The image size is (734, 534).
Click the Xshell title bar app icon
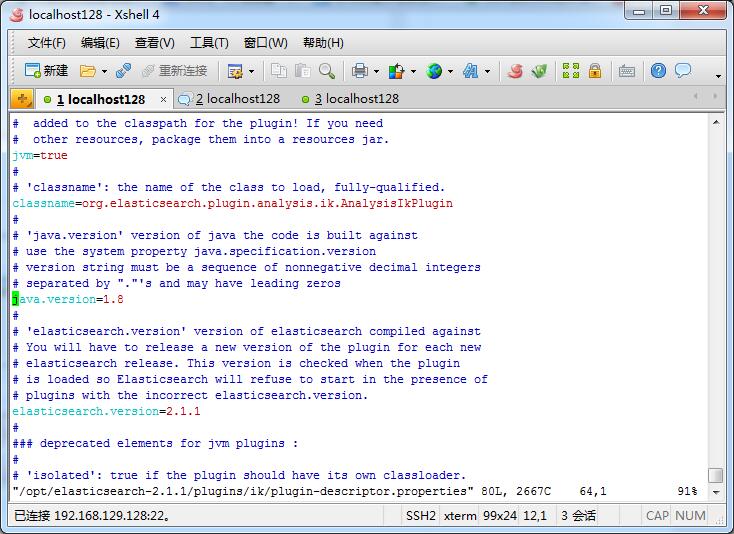point(16,15)
